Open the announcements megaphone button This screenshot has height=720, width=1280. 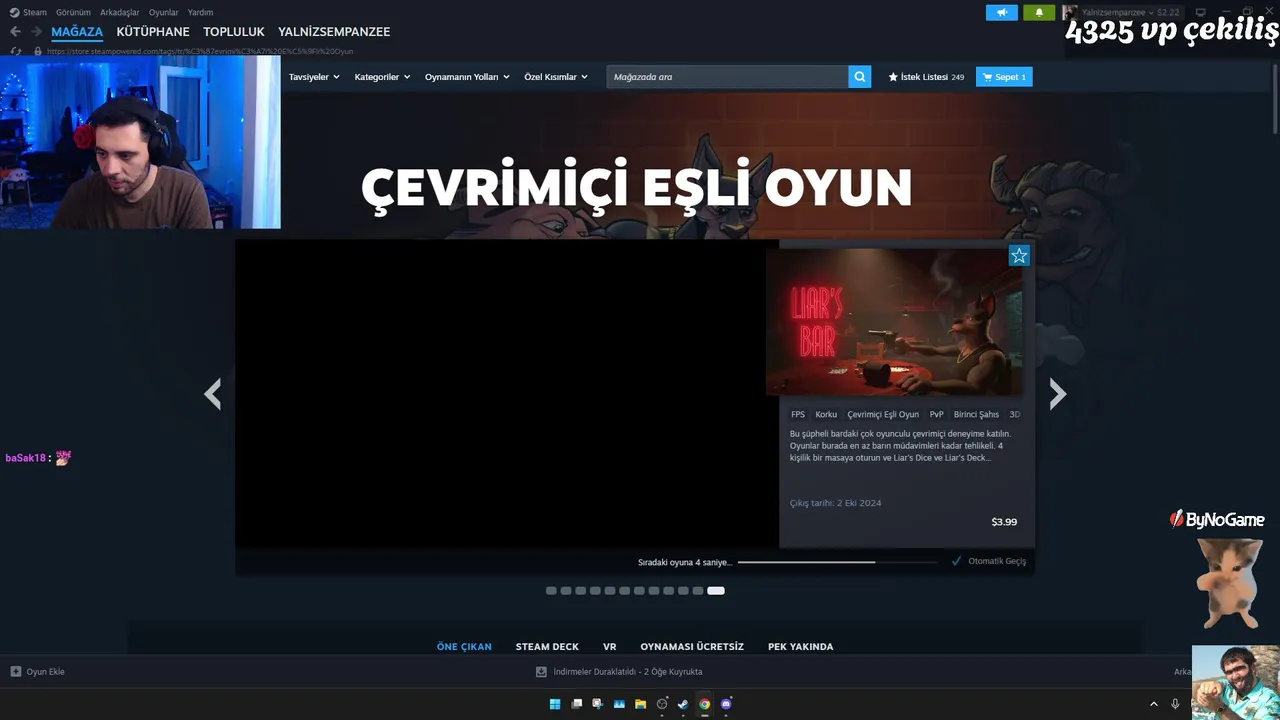coord(1001,13)
